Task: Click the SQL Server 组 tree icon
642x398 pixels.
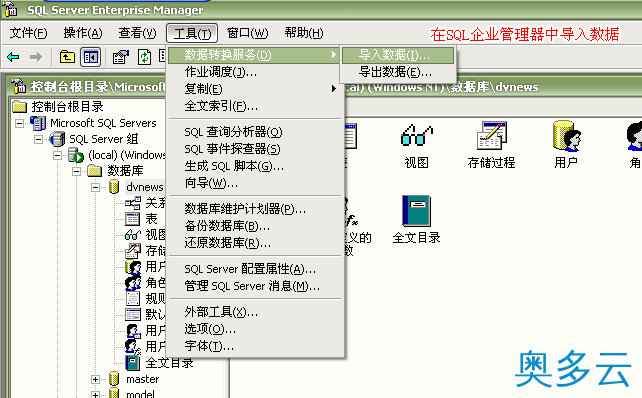Action: point(57,139)
